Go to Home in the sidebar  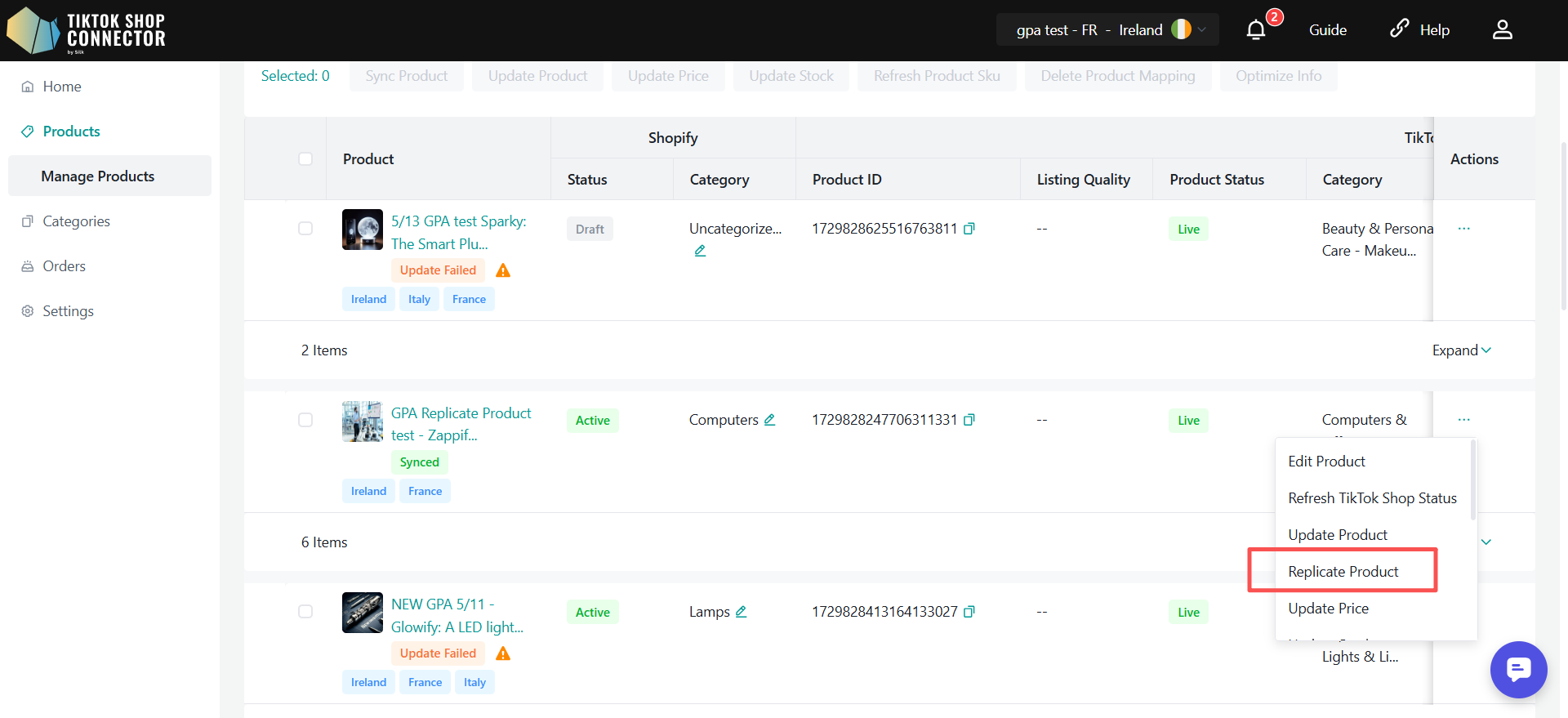62,87
